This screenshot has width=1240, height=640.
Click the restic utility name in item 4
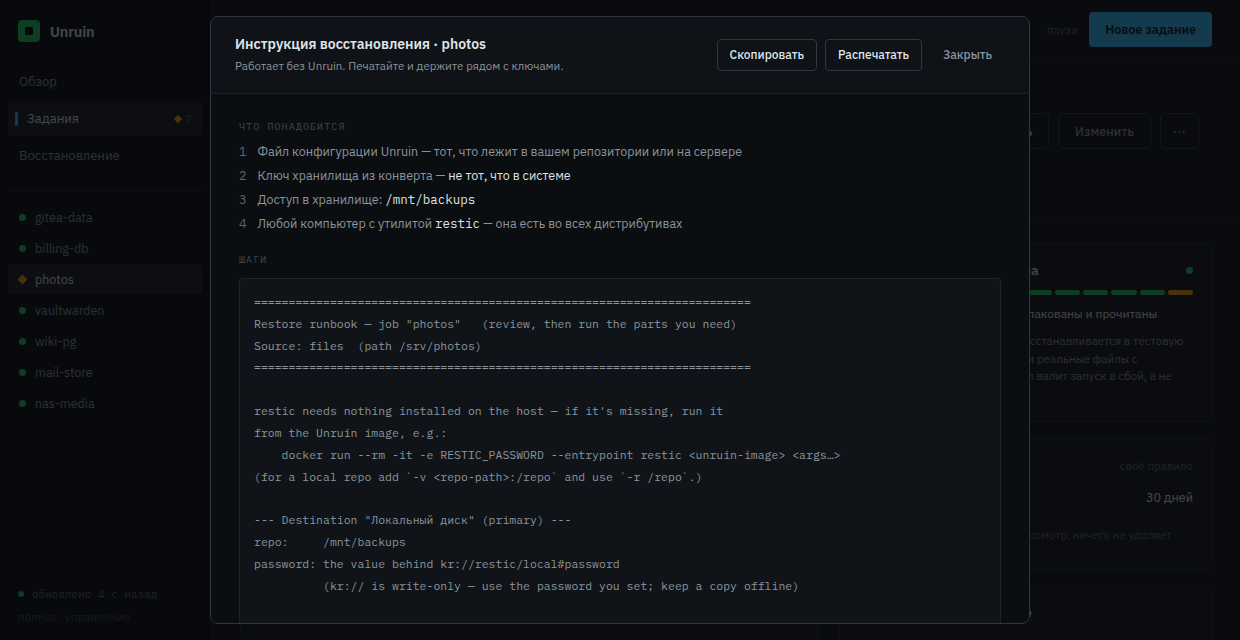point(457,223)
